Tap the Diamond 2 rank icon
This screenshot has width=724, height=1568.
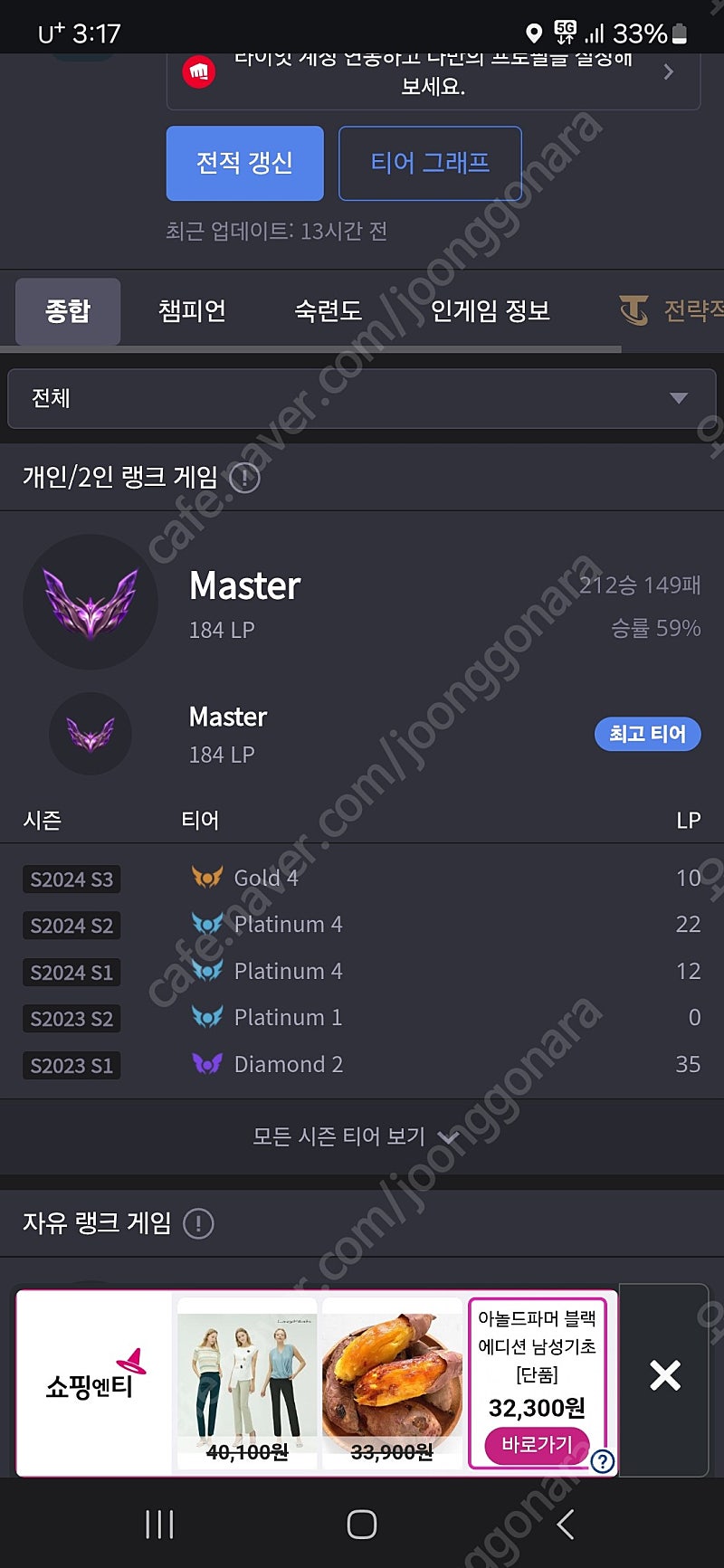pyautogui.click(x=207, y=1064)
